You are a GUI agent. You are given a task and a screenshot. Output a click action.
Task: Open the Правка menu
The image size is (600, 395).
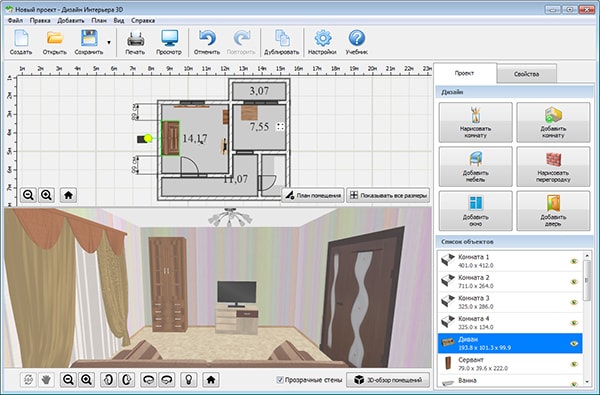pyautogui.click(x=40, y=20)
